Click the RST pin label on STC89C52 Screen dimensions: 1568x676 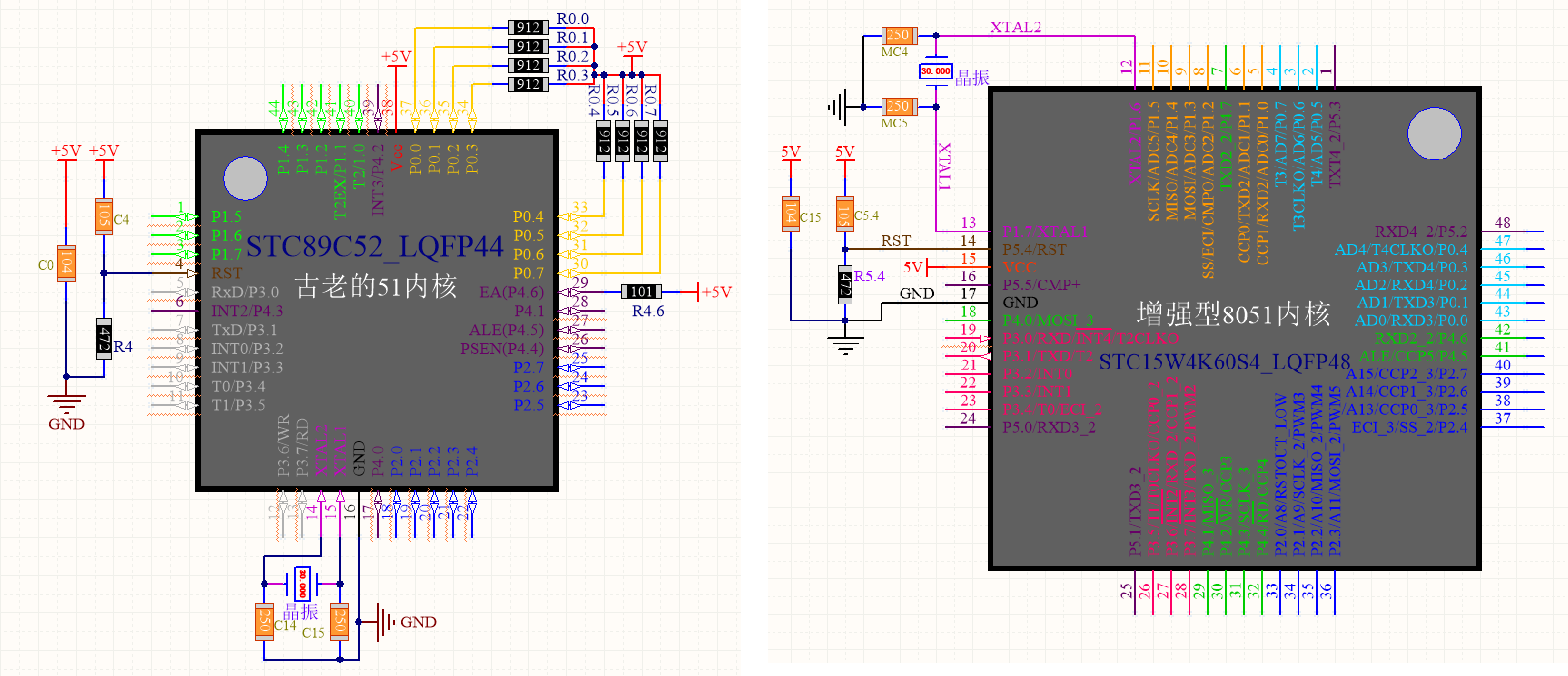pos(227,272)
